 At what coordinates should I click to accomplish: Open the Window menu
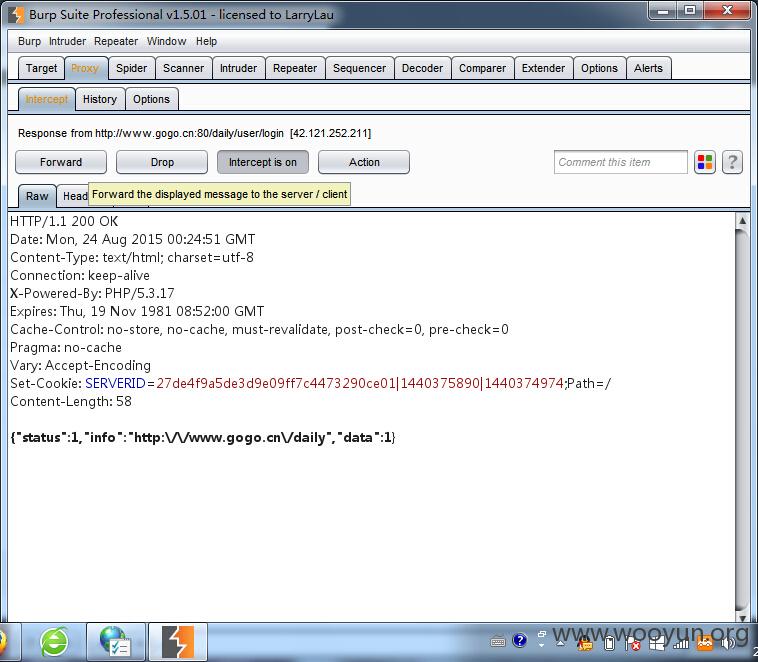[166, 42]
